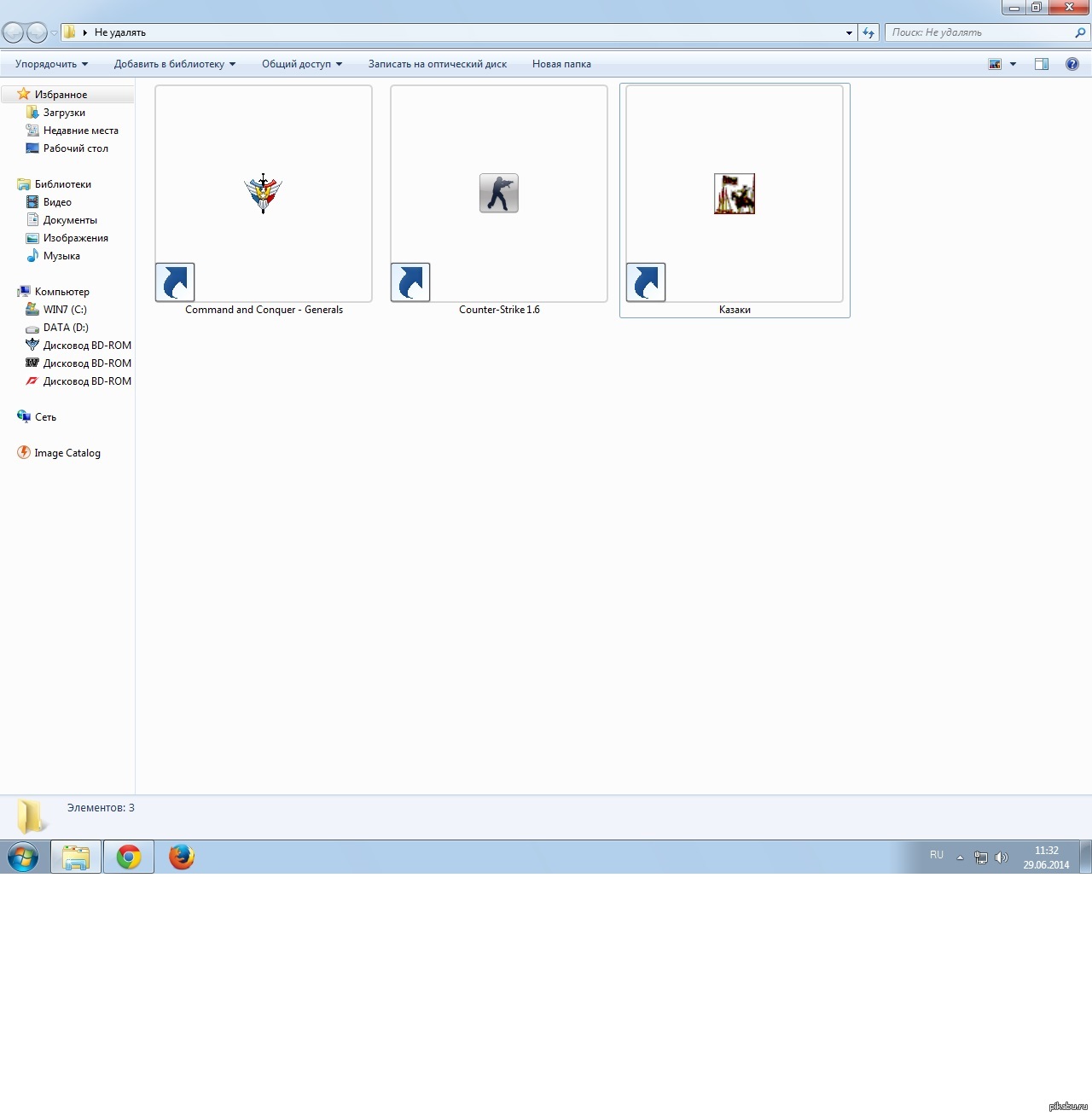Toggle the preview pane icon
Image resolution: width=1092 pixels, height=1116 pixels.
(x=1042, y=64)
